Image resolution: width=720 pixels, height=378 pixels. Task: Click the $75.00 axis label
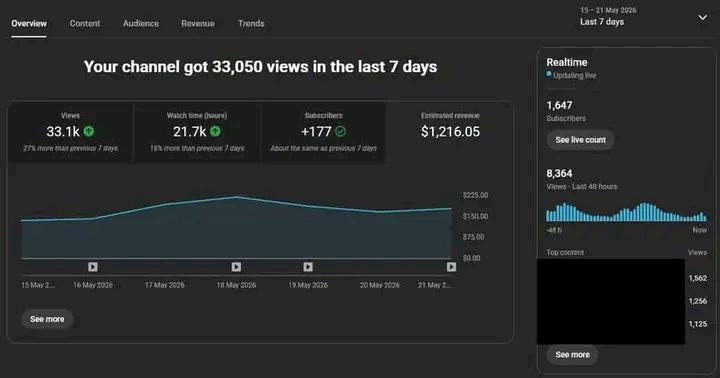pos(473,237)
